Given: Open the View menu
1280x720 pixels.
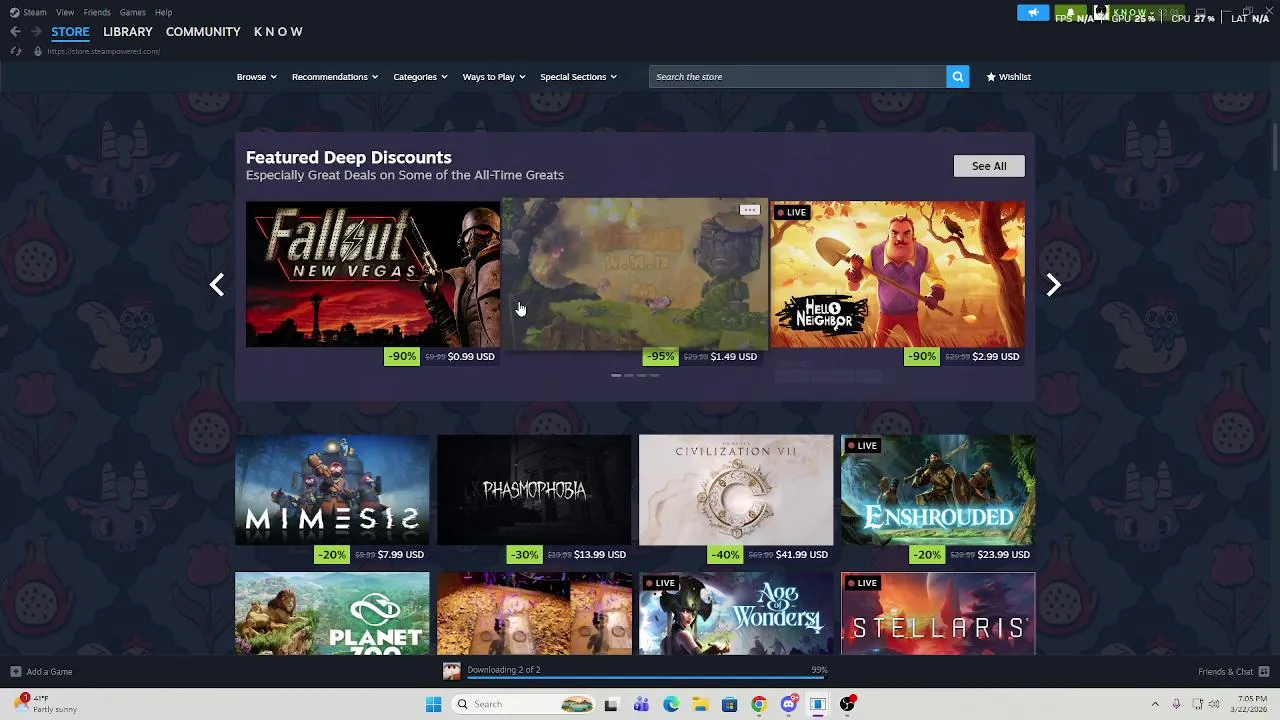Looking at the screenshot, I should pos(65,12).
